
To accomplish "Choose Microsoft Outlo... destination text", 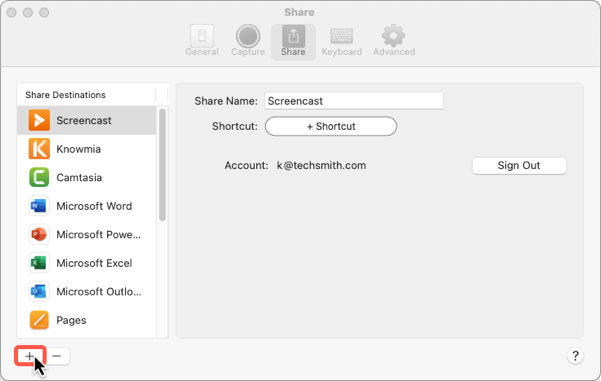I will pos(99,291).
